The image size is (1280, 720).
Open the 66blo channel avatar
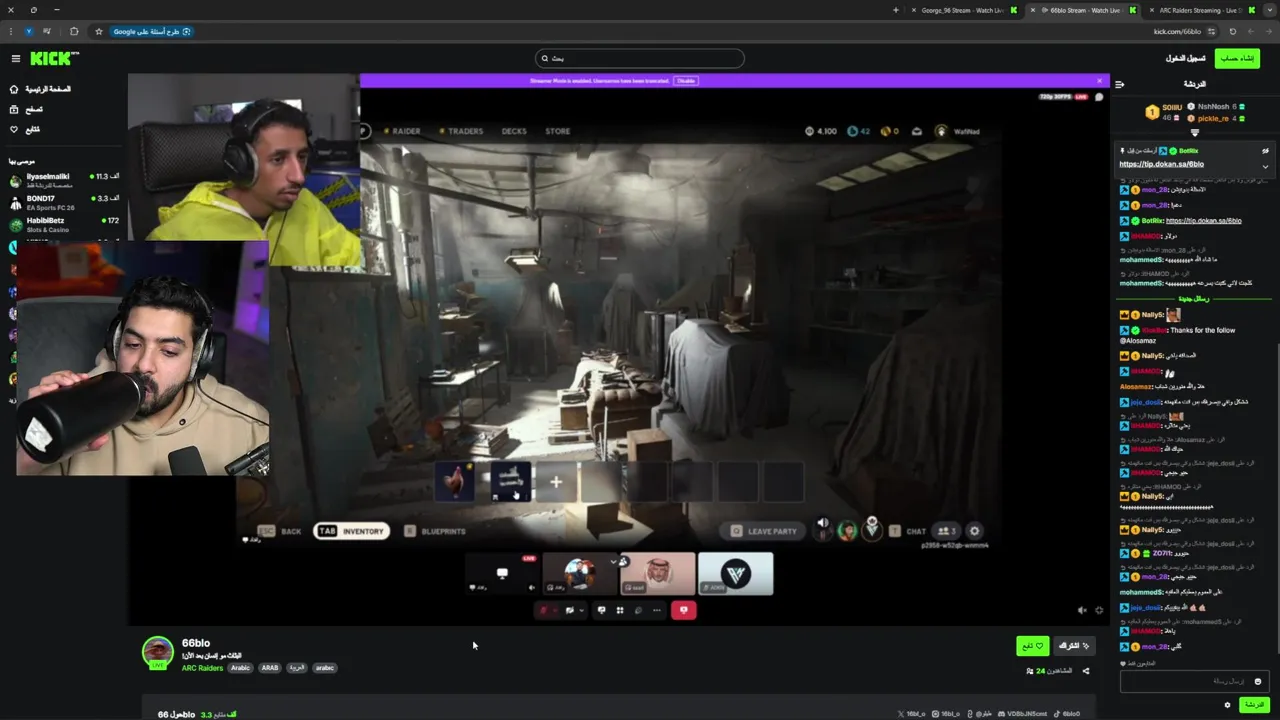pos(157,652)
